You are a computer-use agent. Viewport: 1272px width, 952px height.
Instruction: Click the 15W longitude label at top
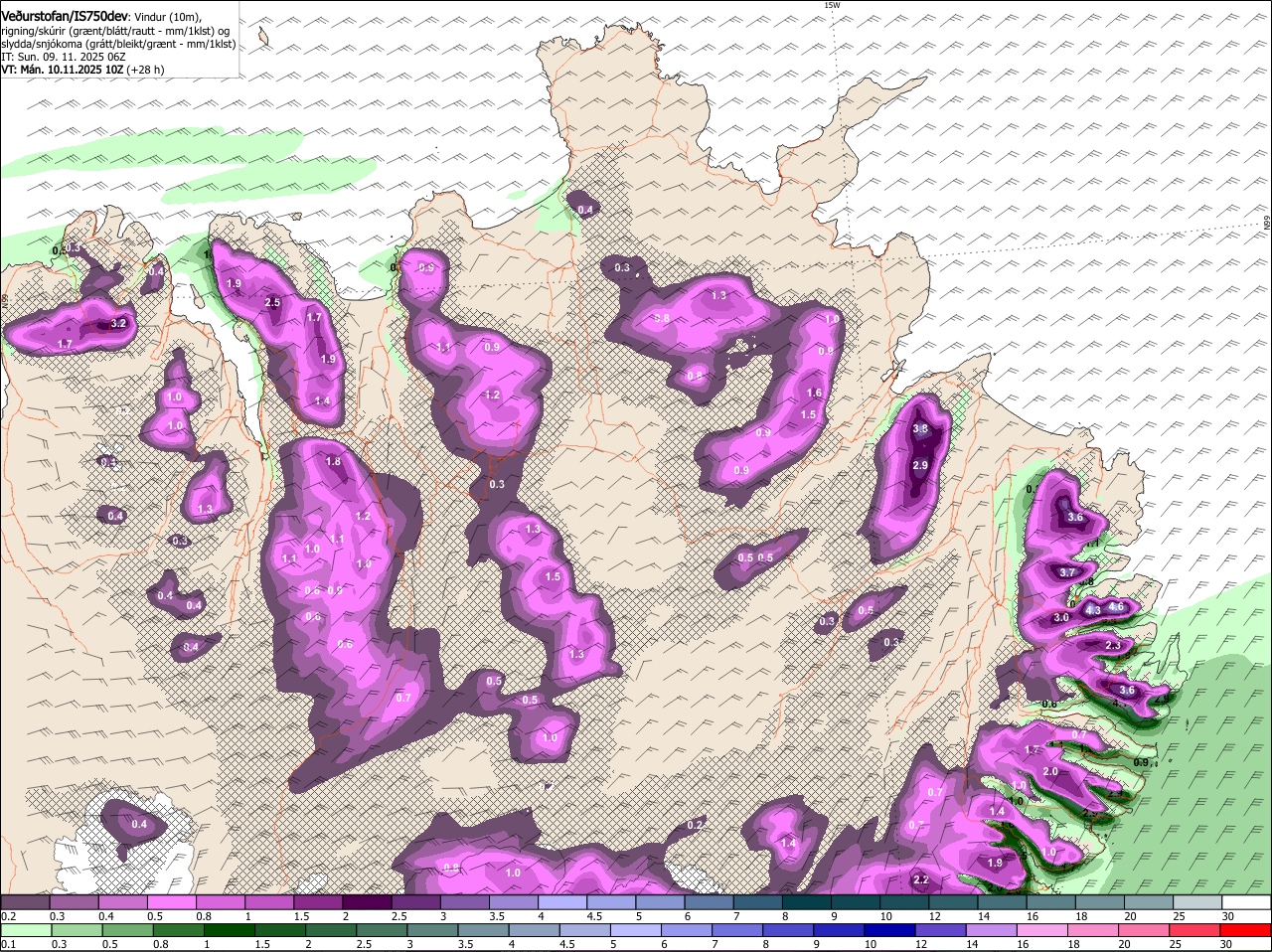[x=832, y=5]
